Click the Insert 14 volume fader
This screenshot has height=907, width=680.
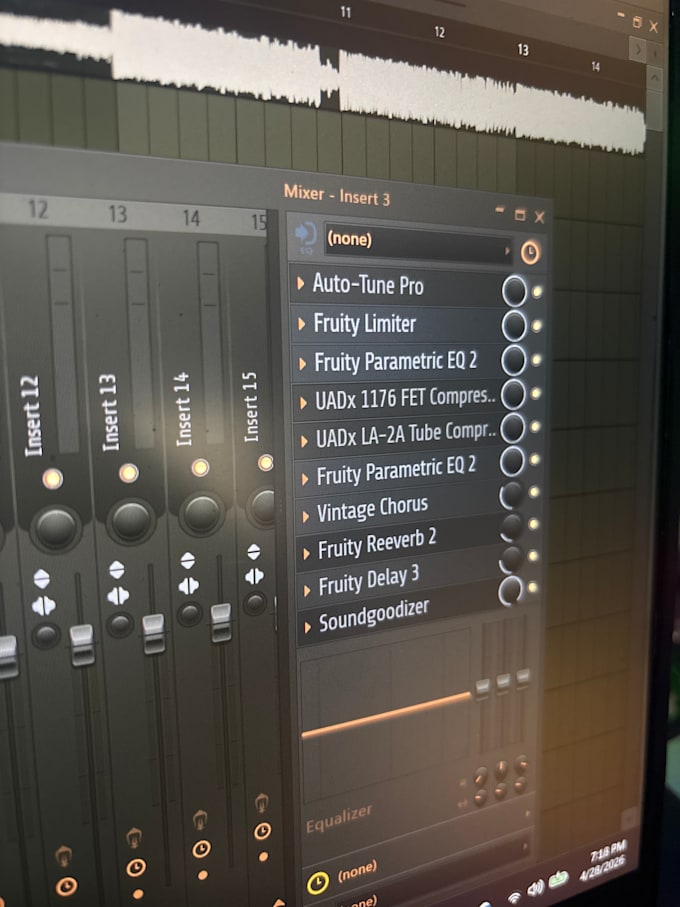[221, 622]
